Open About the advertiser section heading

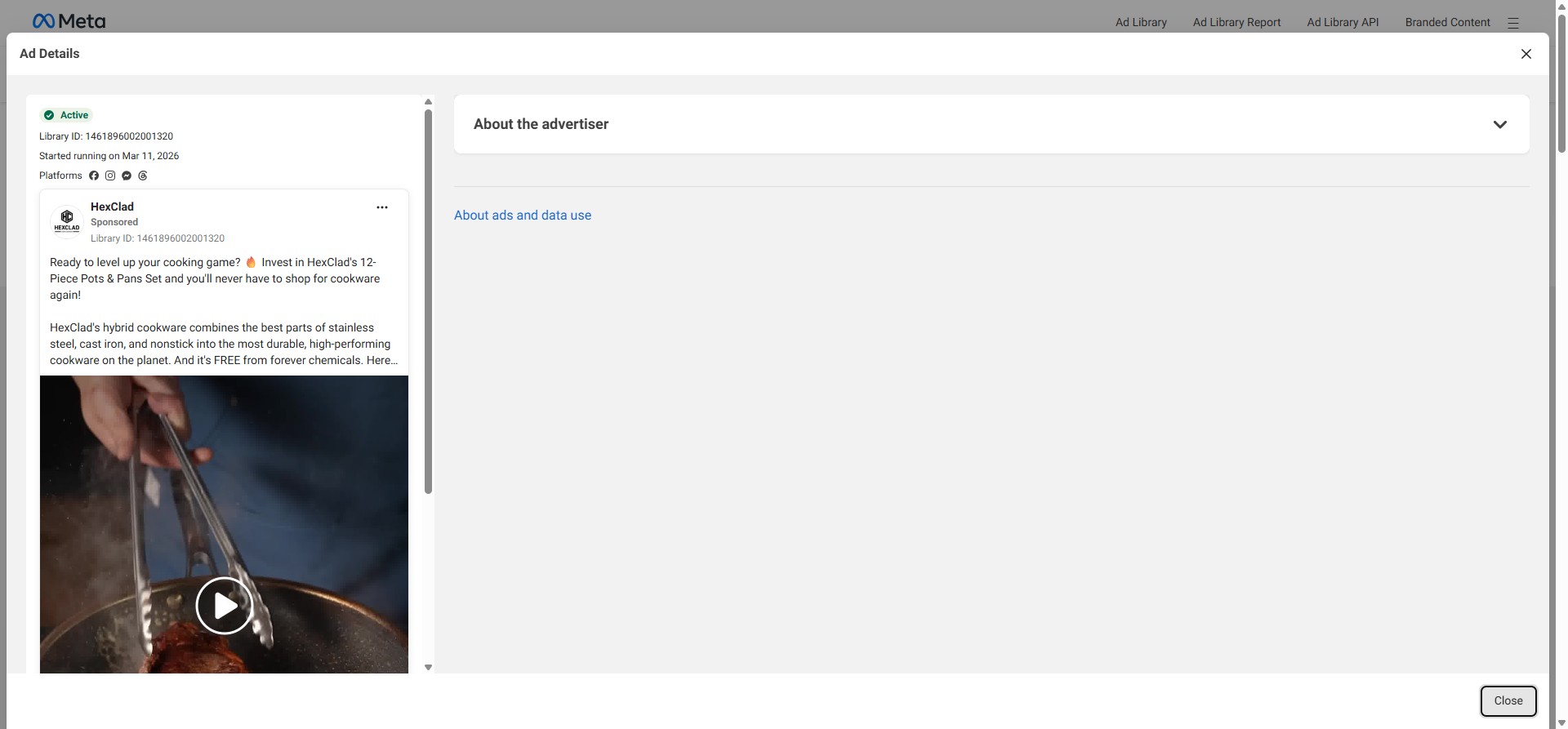pyautogui.click(x=541, y=124)
